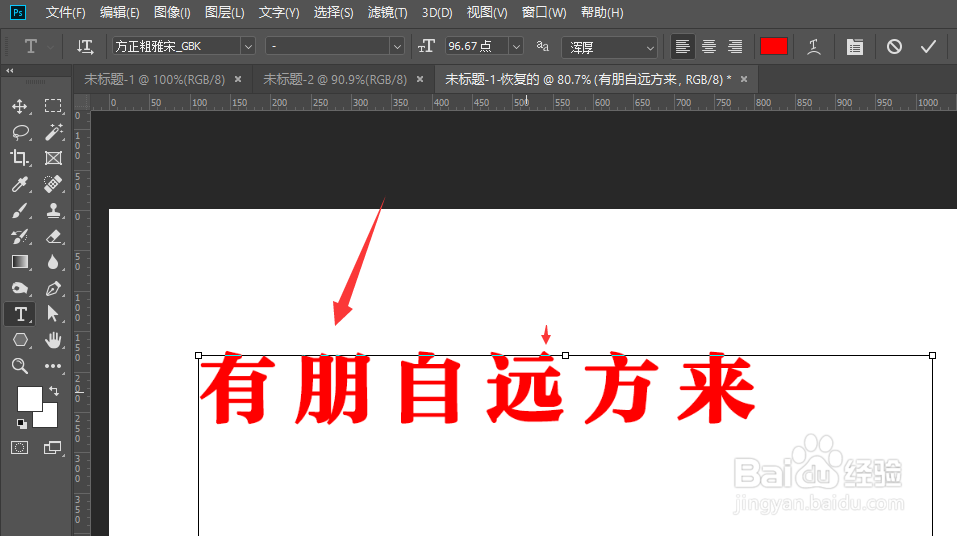Open the 帮助(H) menu

click(602, 12)
